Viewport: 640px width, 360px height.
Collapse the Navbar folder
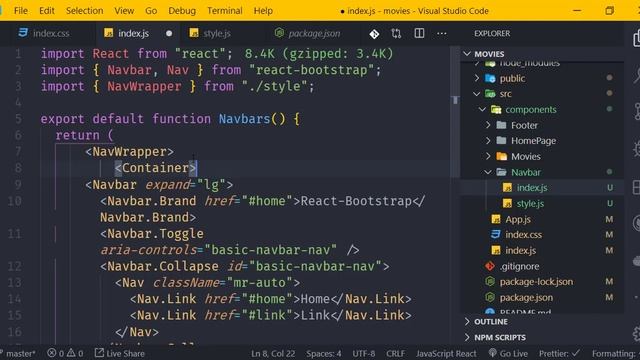pyautogui.click(x=488, y=172)
